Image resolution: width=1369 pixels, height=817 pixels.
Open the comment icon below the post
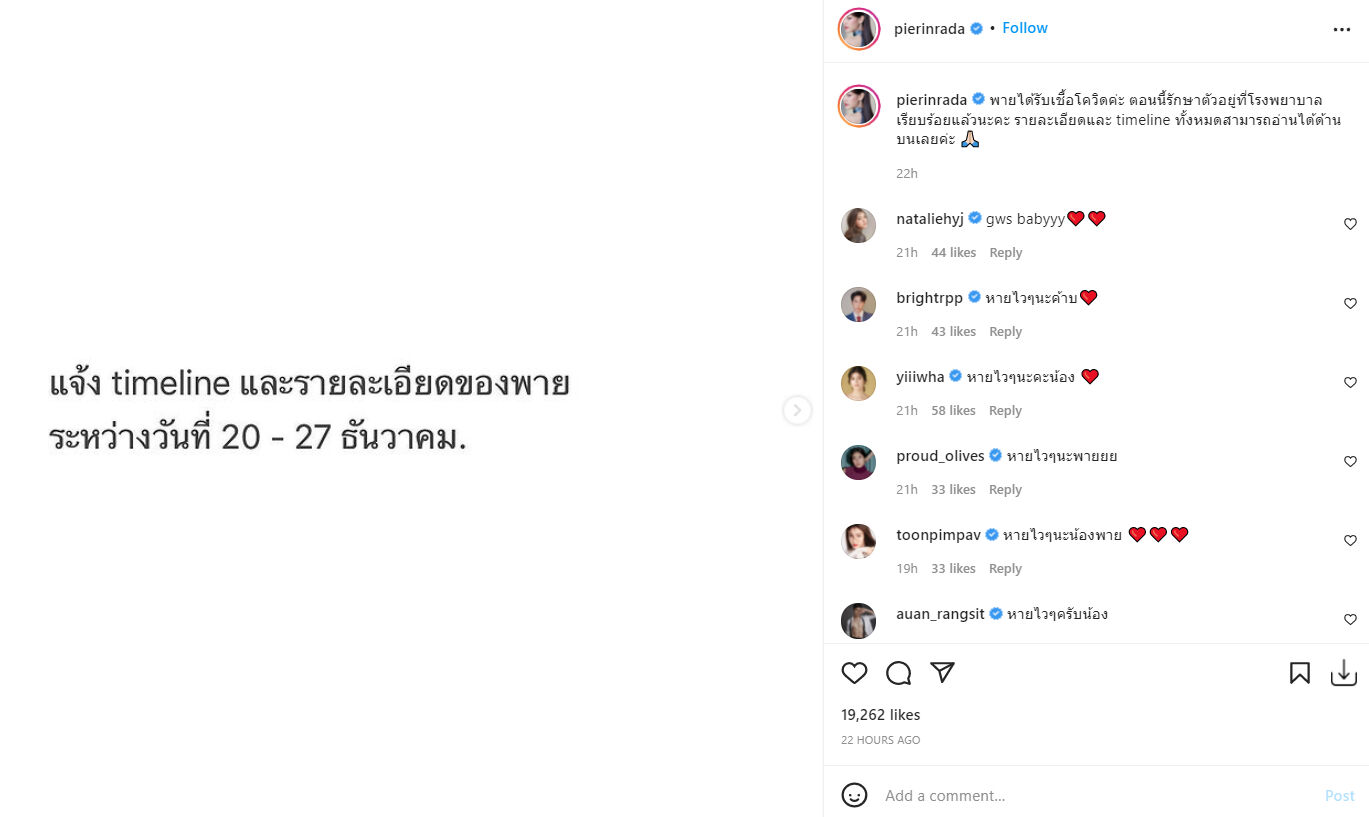898,673
